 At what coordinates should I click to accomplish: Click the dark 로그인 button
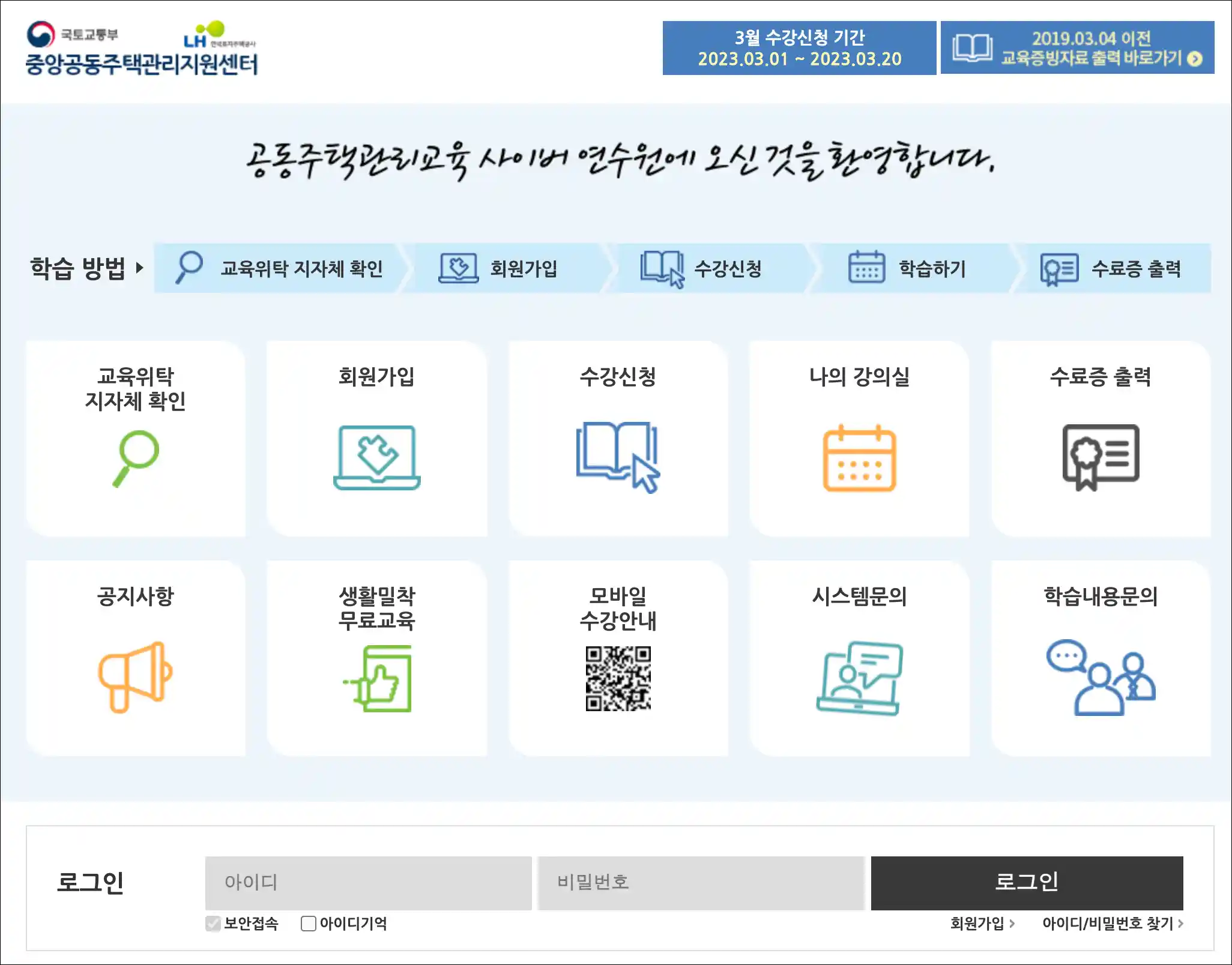pos(1027,883)
